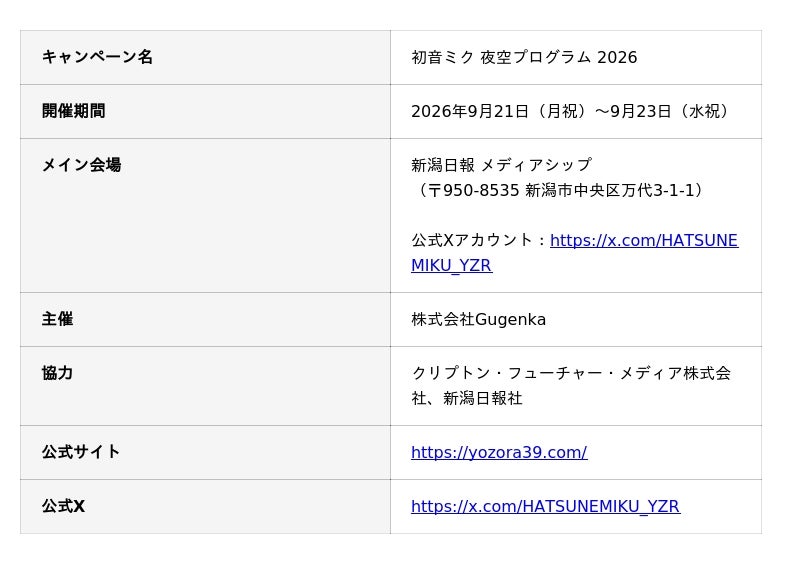This screenshot has height=564, width=800.
Task: Click the メイン会場 header cell
Action: (x=205, y=215)
